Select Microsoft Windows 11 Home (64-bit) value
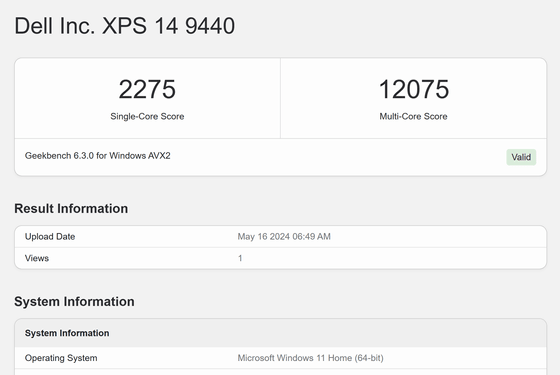This screenshot has width=560, height=375. 311,358
